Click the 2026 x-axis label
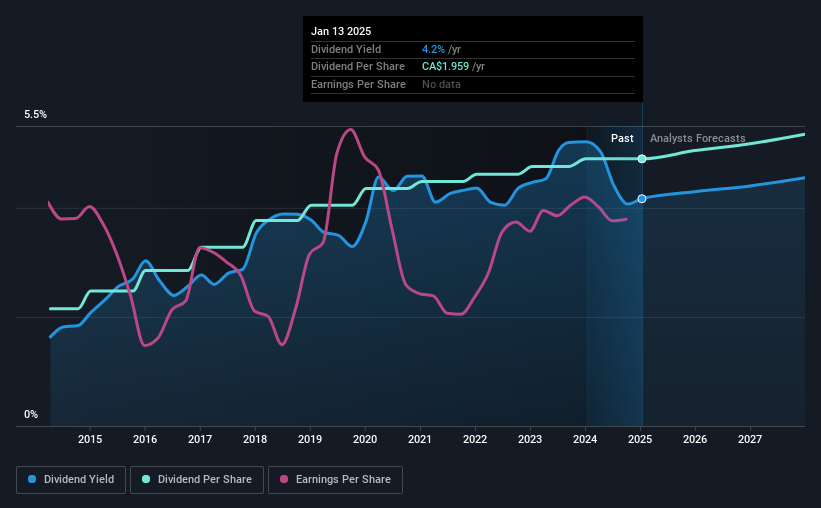Image resolution: width=821 pixels, height=508 pixels. 695,439
